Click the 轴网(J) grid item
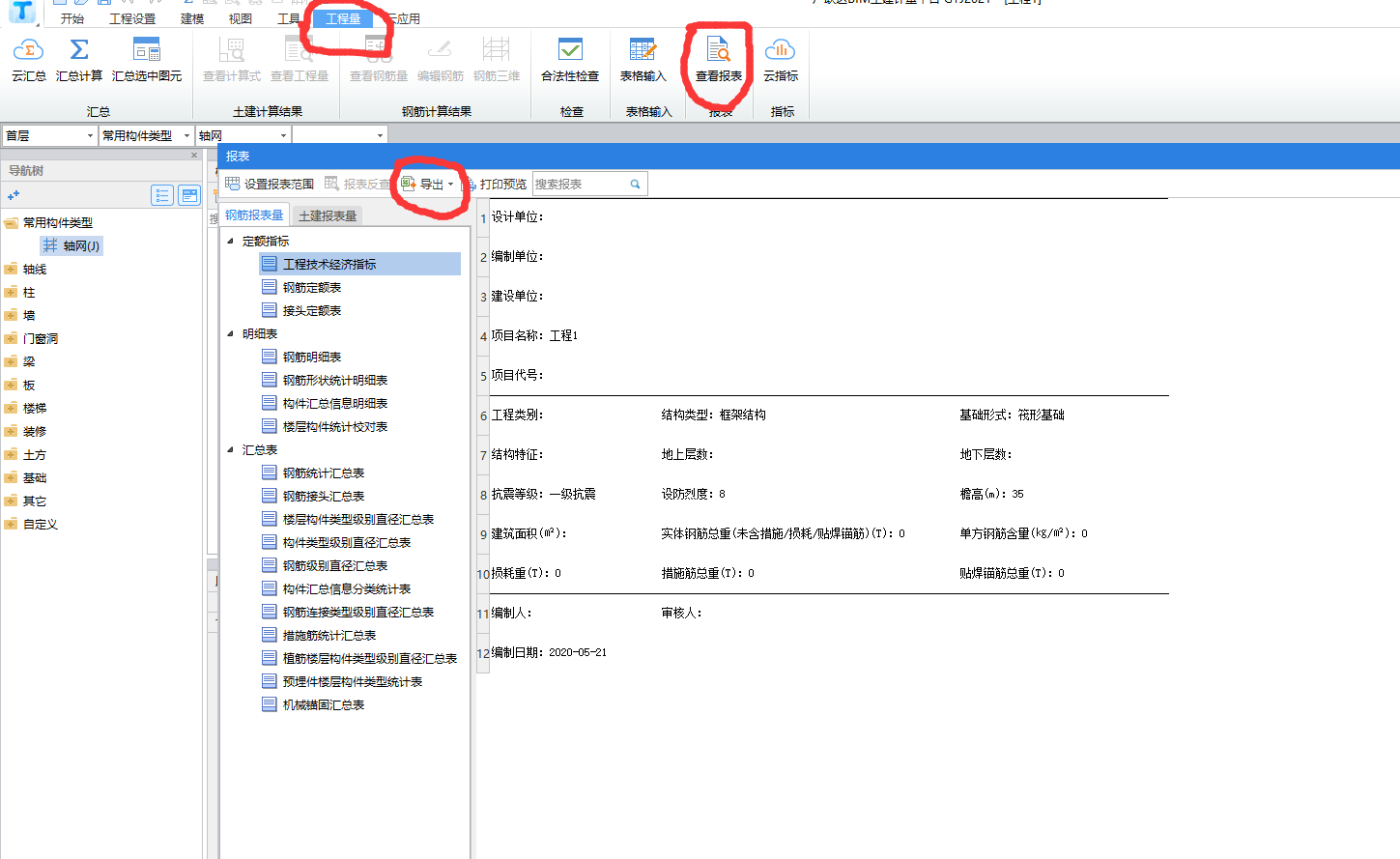The image size is (1400, 859). [x=71, y=246]
